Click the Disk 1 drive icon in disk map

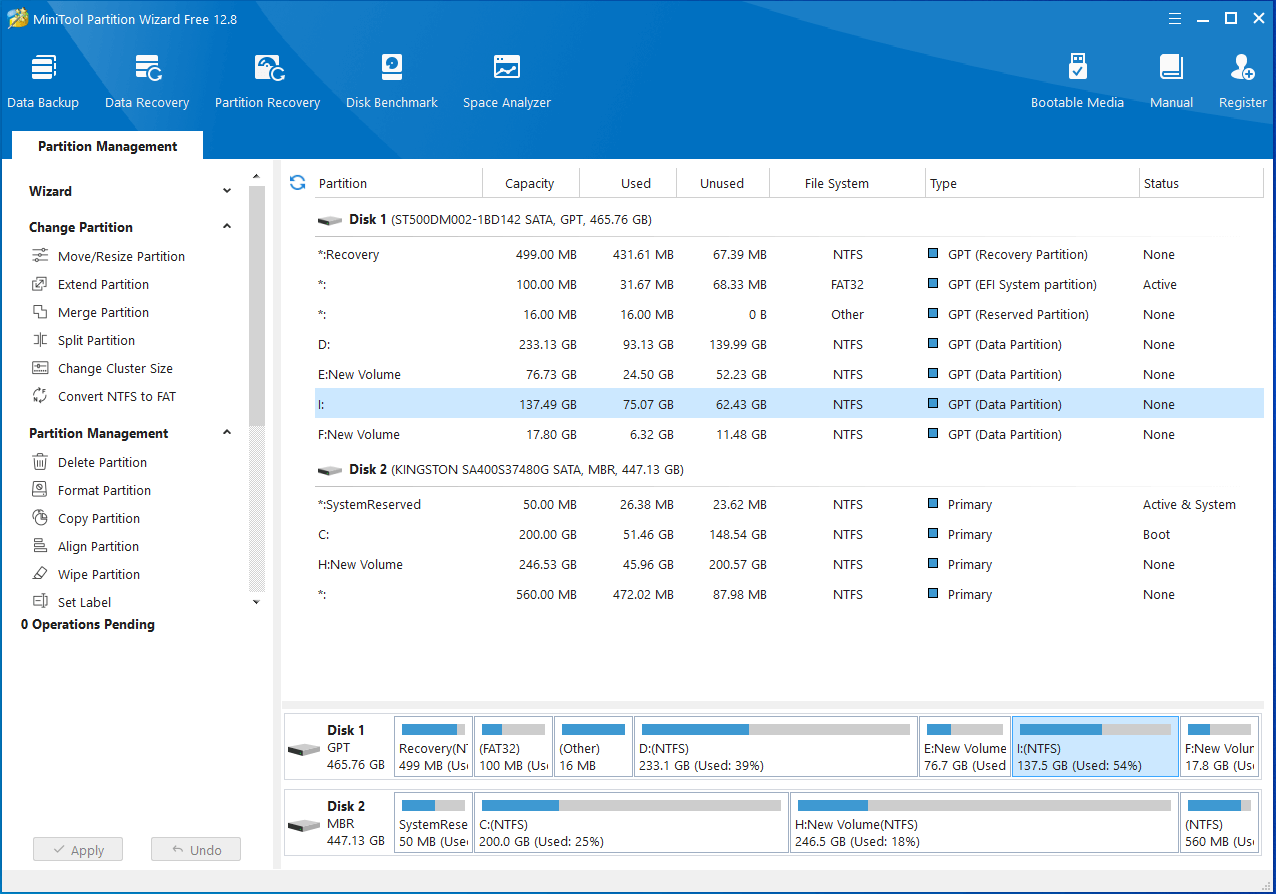303,750
